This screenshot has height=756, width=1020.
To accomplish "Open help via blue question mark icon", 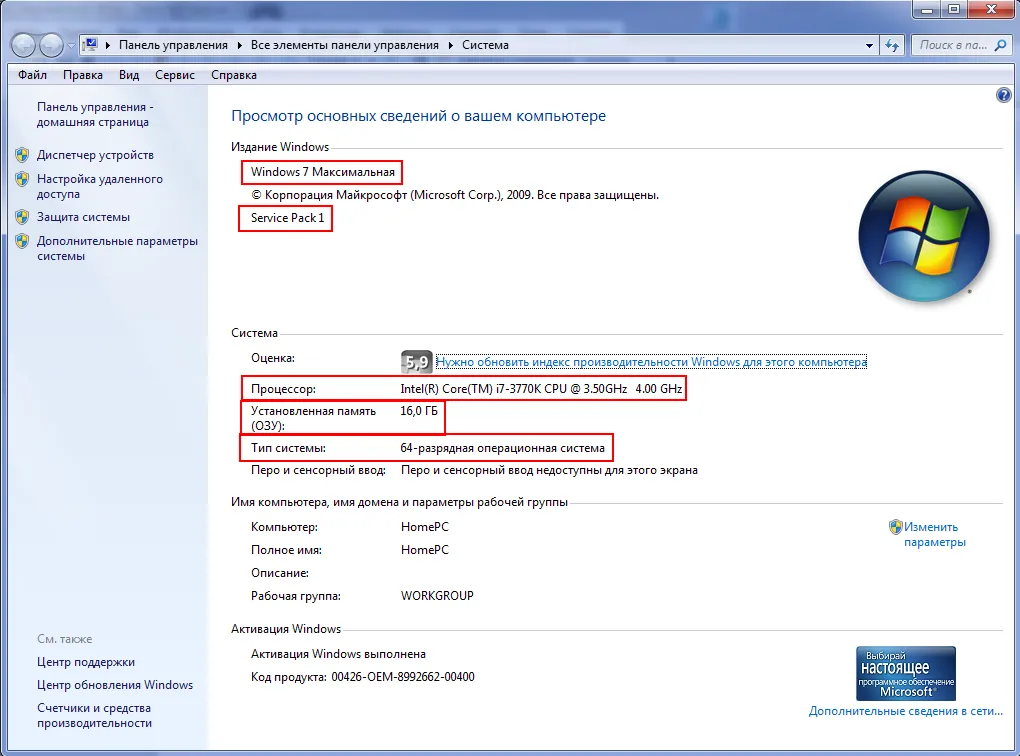I will (1004, 96).
